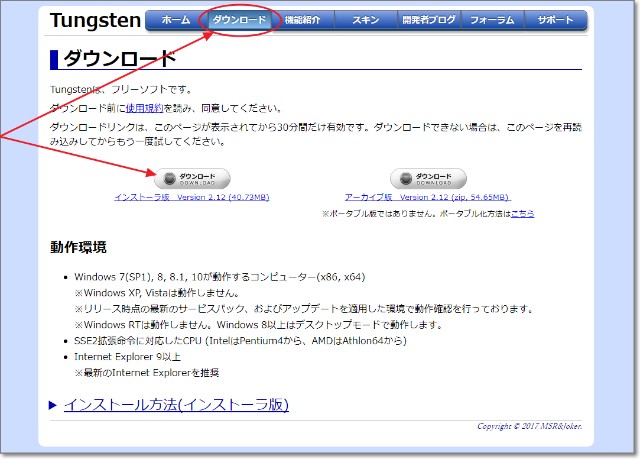The image size is (640, 459).
Task: Open the サポート tab
Action: point(556,20)
